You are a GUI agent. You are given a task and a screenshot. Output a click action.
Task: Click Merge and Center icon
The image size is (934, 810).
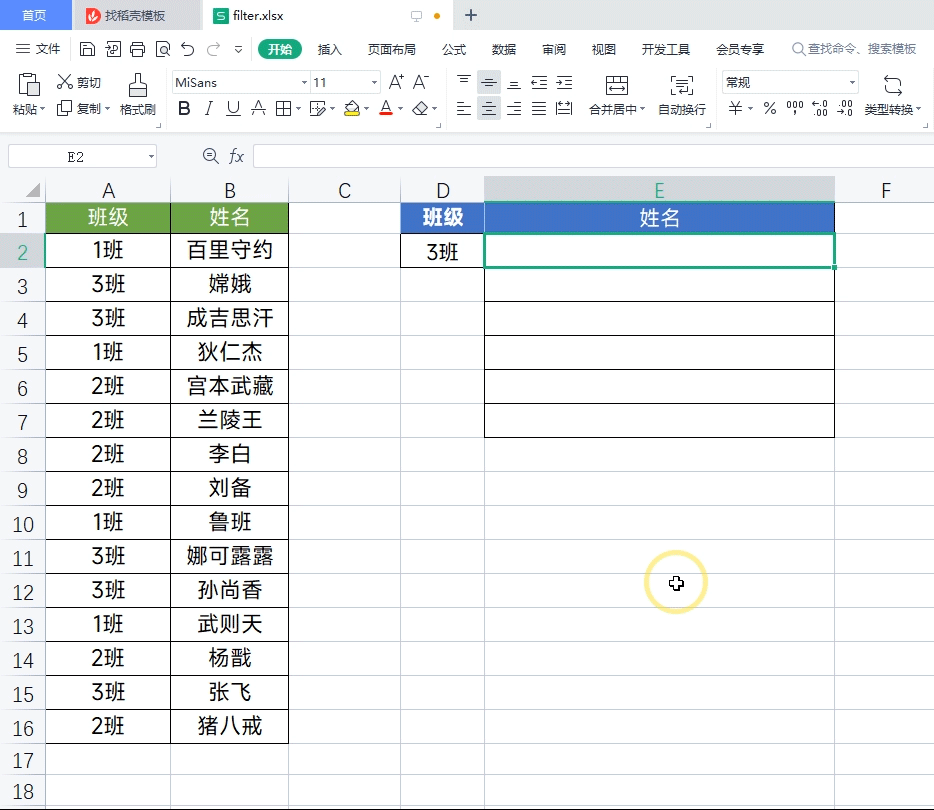point(617,85)
